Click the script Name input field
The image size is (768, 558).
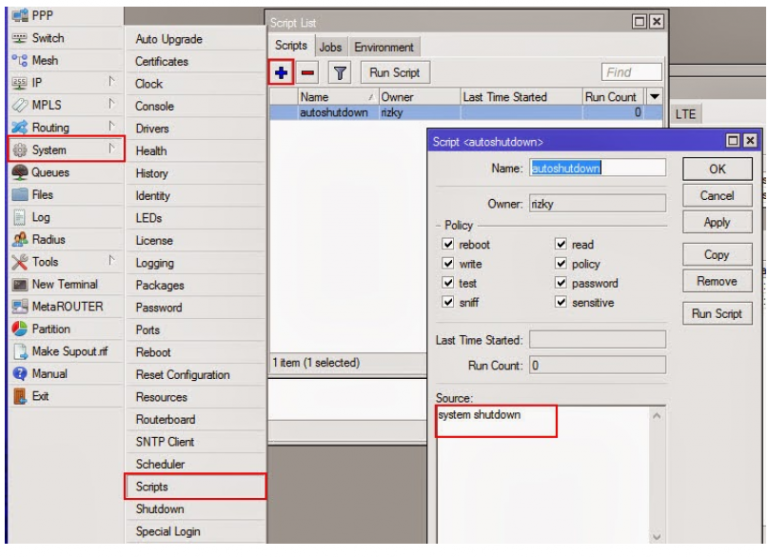pos(597,168)
